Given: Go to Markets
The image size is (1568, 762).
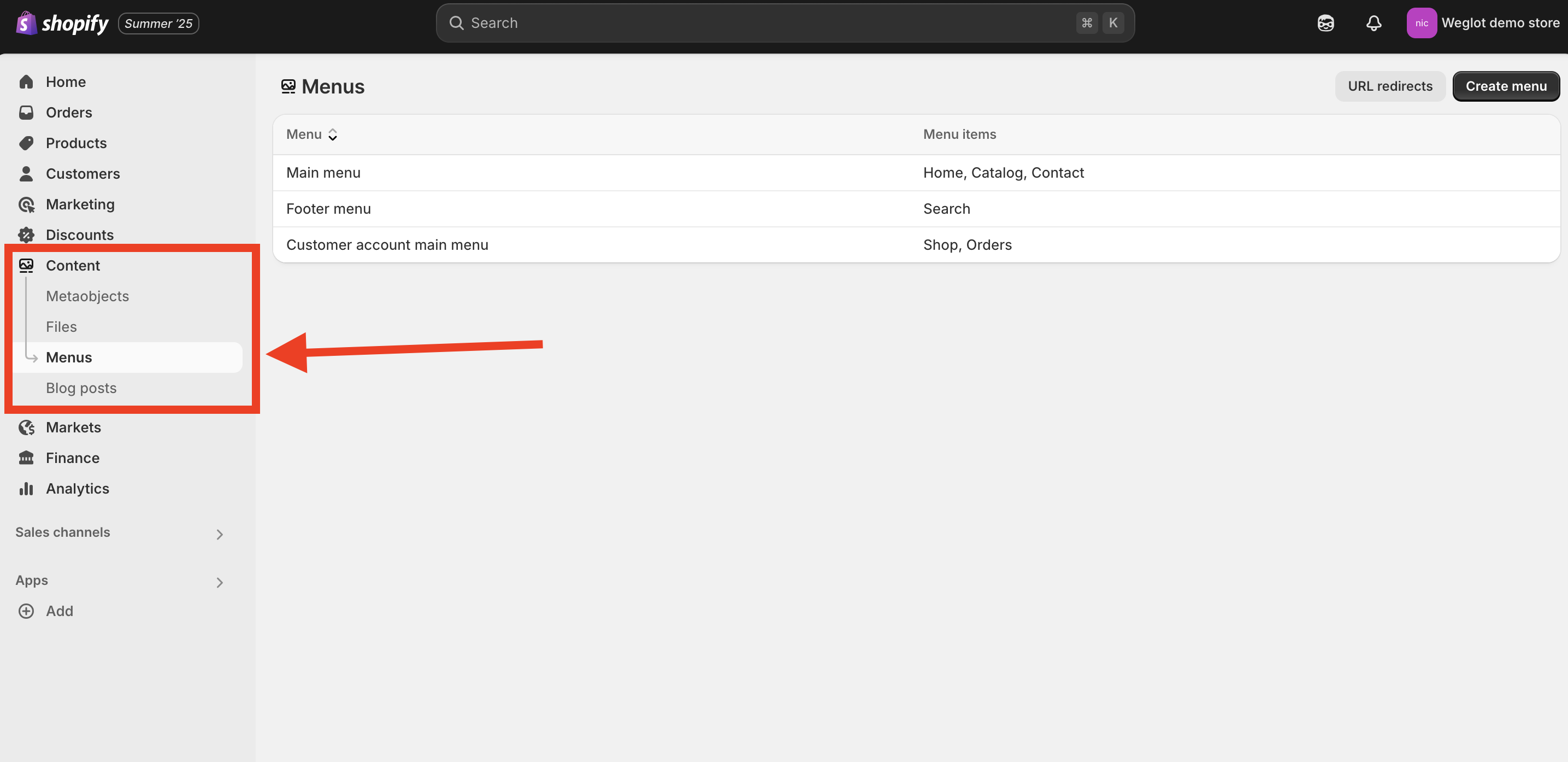Looking at the screenshot, I should 73,427.
